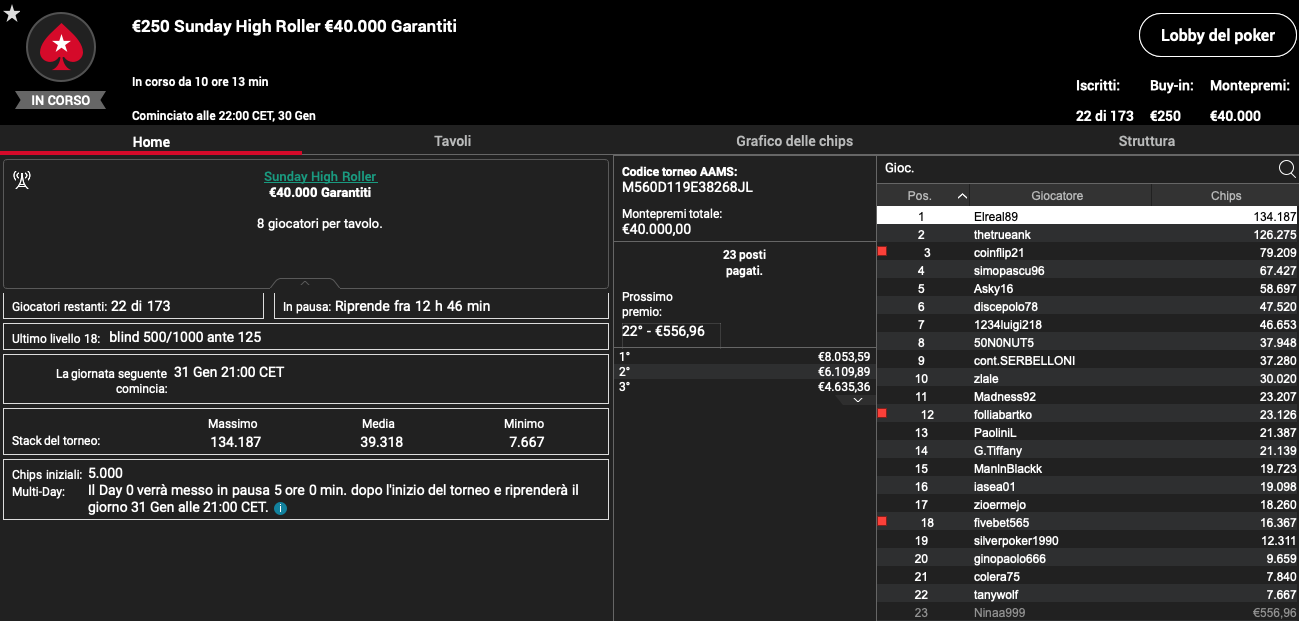1299x621 pixels.
Task: Select player cont.SERBELLONI
Action: click(x=1087, y=360)
